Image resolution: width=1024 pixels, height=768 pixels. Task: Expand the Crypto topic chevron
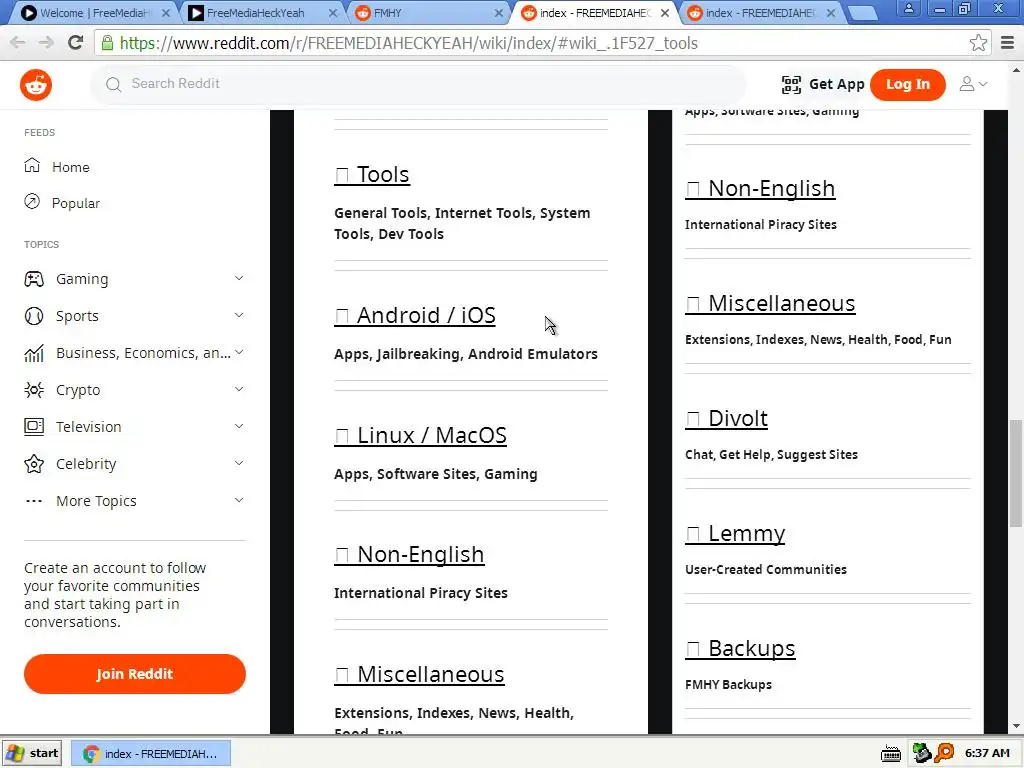(x=239, y=389)
